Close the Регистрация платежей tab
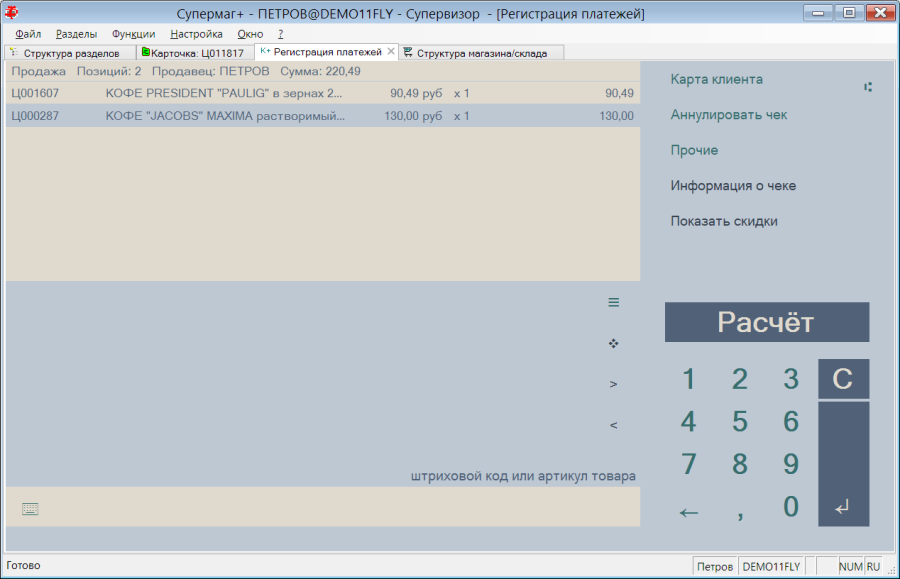 click(391, 51)
